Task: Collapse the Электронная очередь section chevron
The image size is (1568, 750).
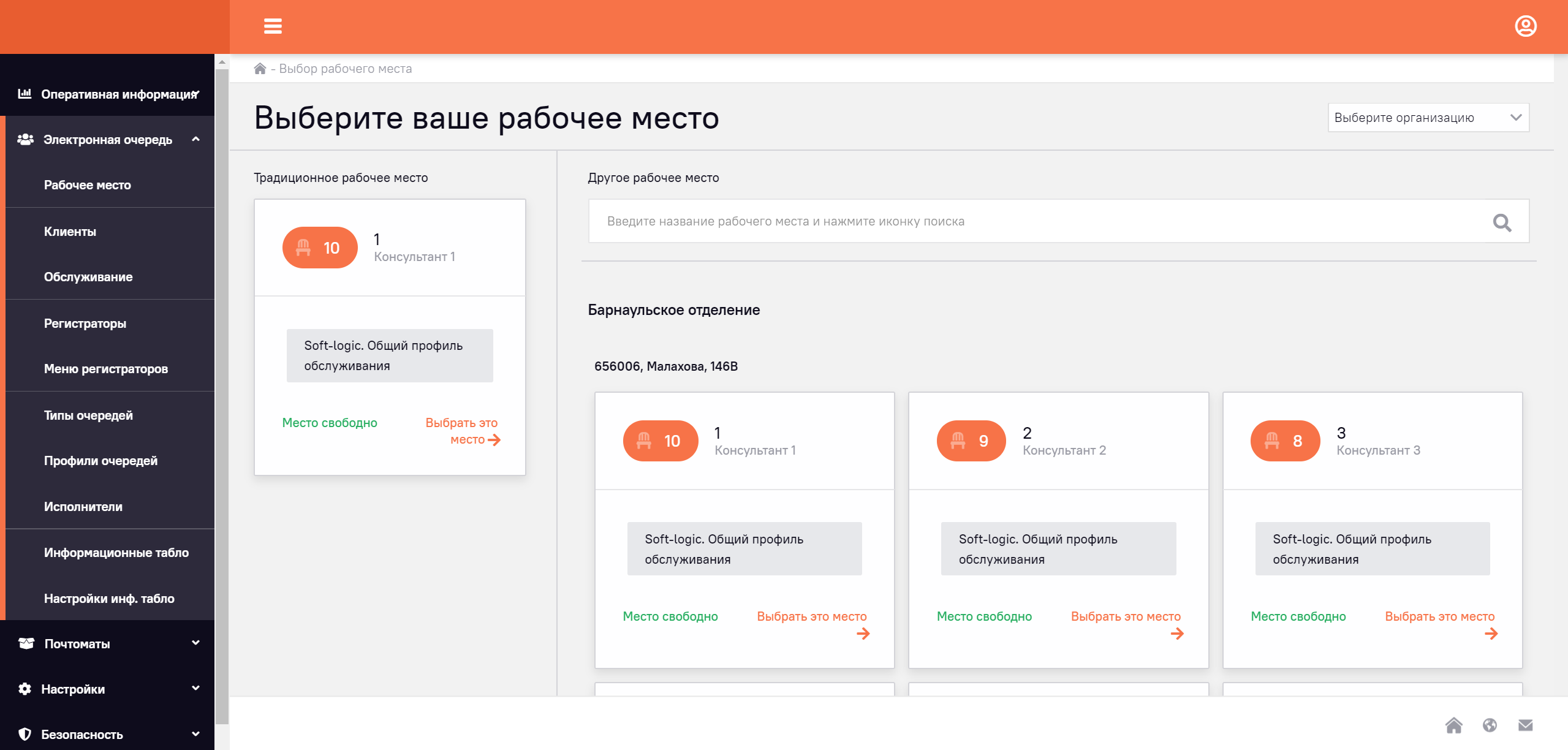Action: coord(195,139)
